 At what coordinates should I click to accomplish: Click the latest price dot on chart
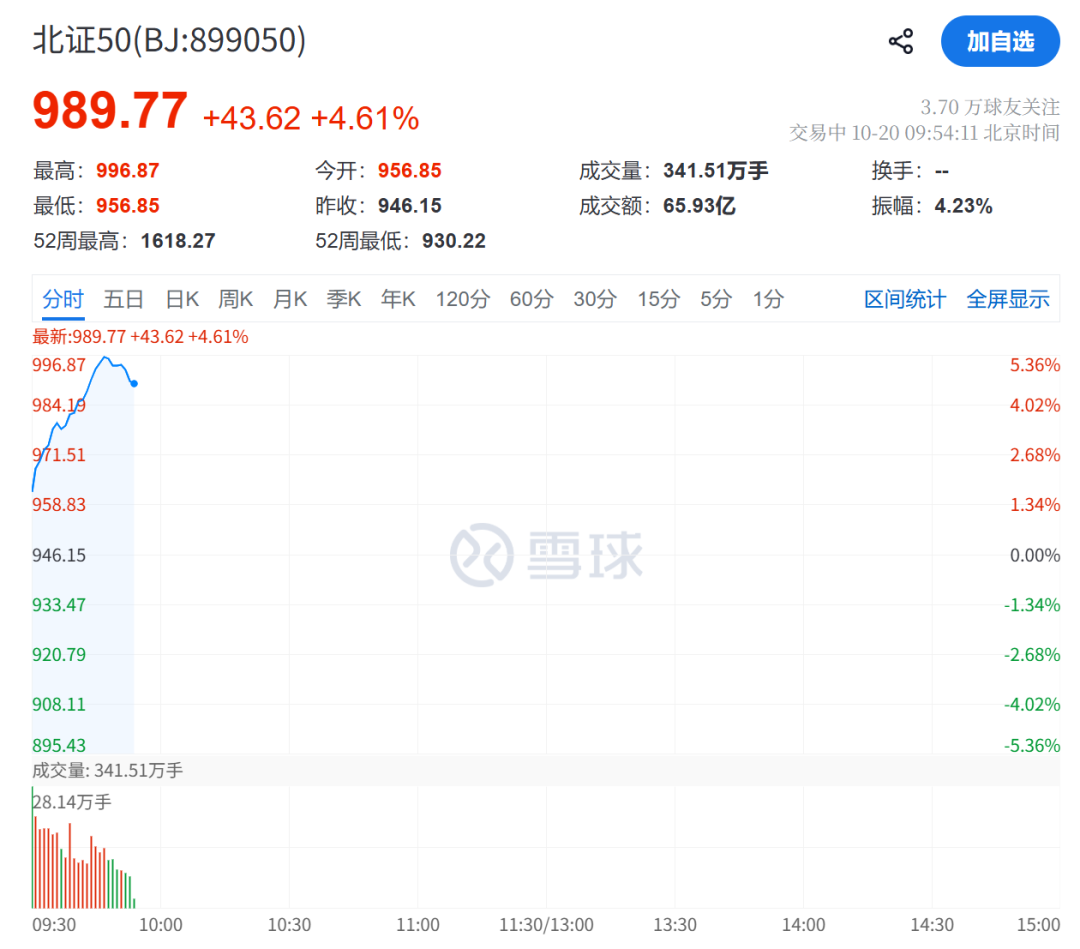(x=134, y=384)
